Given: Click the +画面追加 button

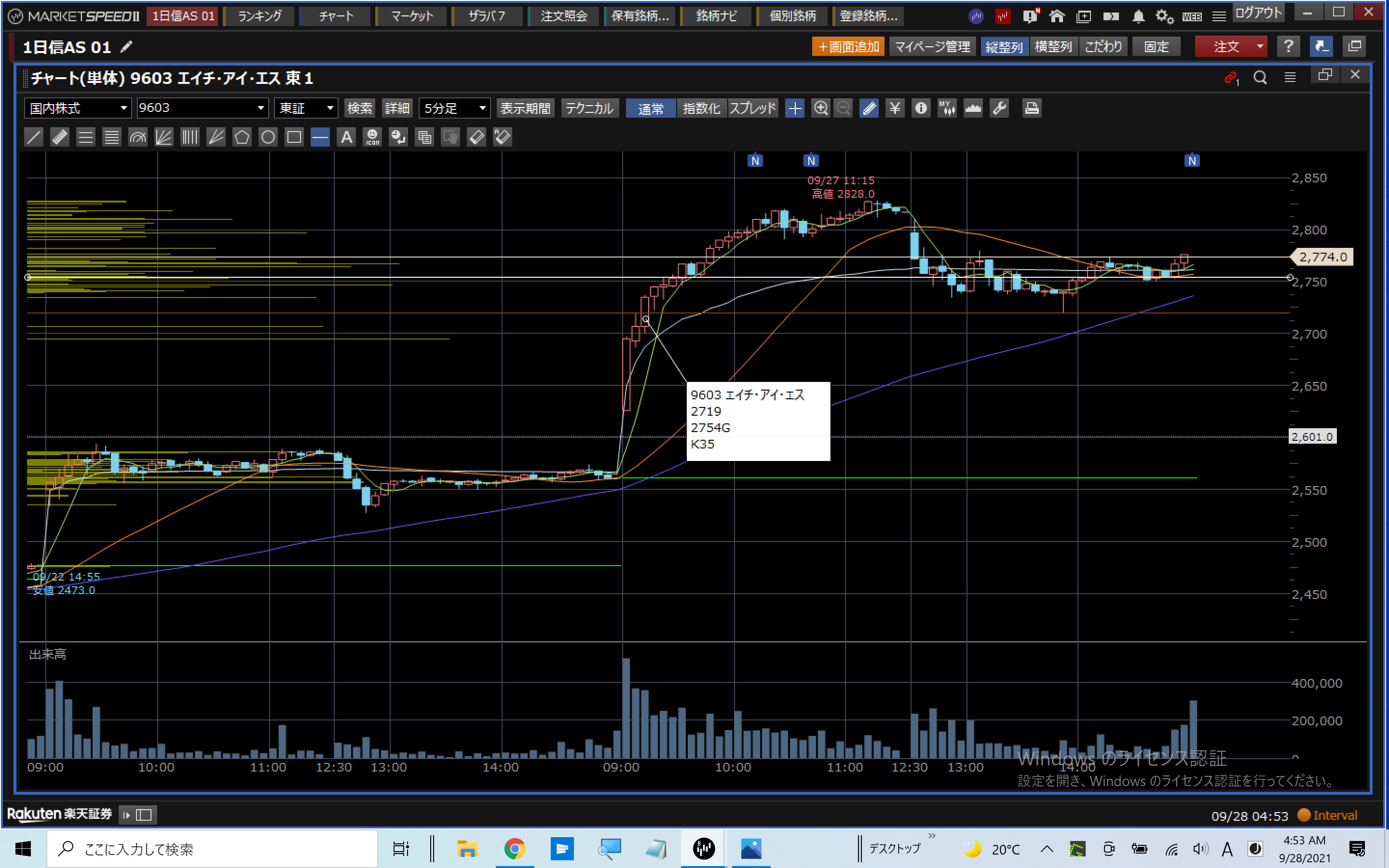Looking at the screenshot, I should tap(848, 46).
